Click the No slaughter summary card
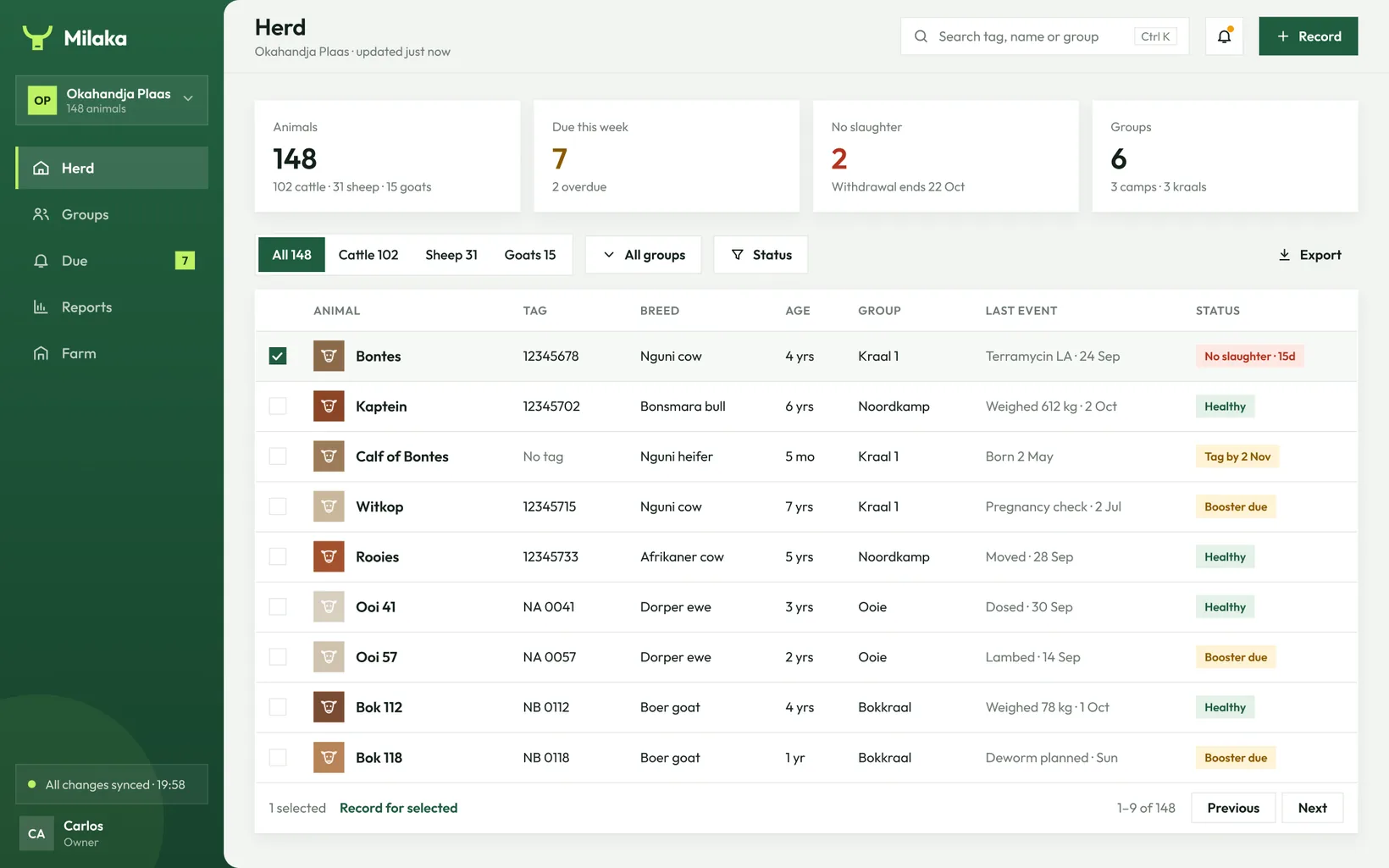Viewport: 1389px width, 868px height. (x=946, y=156)
